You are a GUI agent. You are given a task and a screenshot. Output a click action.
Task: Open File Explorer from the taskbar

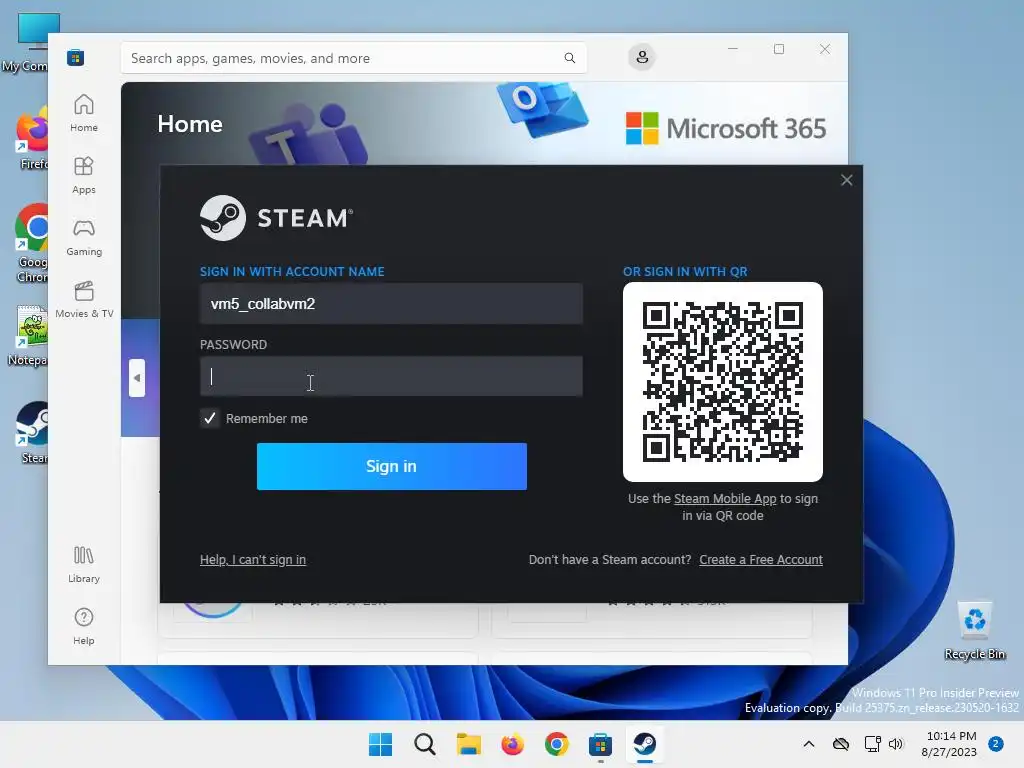468,744
